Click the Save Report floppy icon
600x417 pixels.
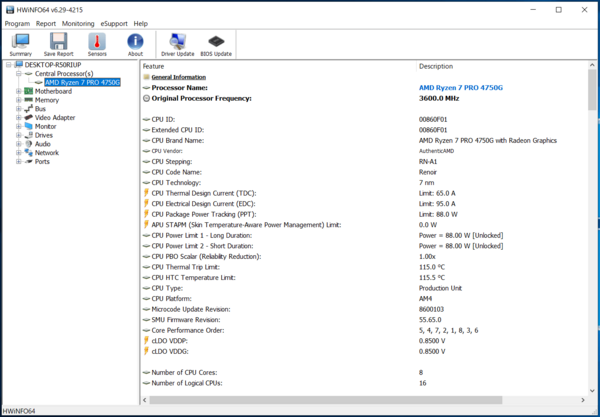coord(59,43)
